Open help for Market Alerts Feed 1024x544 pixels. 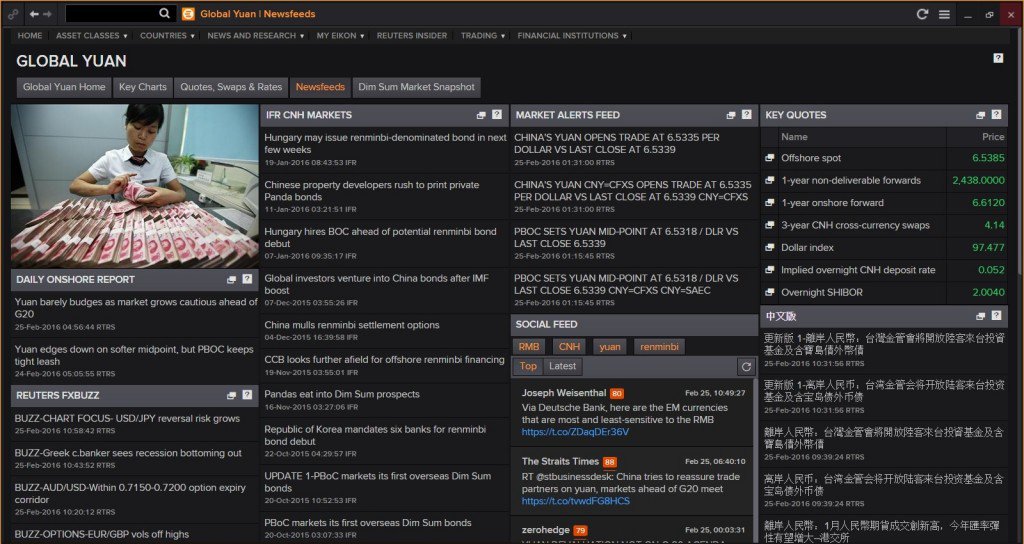746,114
